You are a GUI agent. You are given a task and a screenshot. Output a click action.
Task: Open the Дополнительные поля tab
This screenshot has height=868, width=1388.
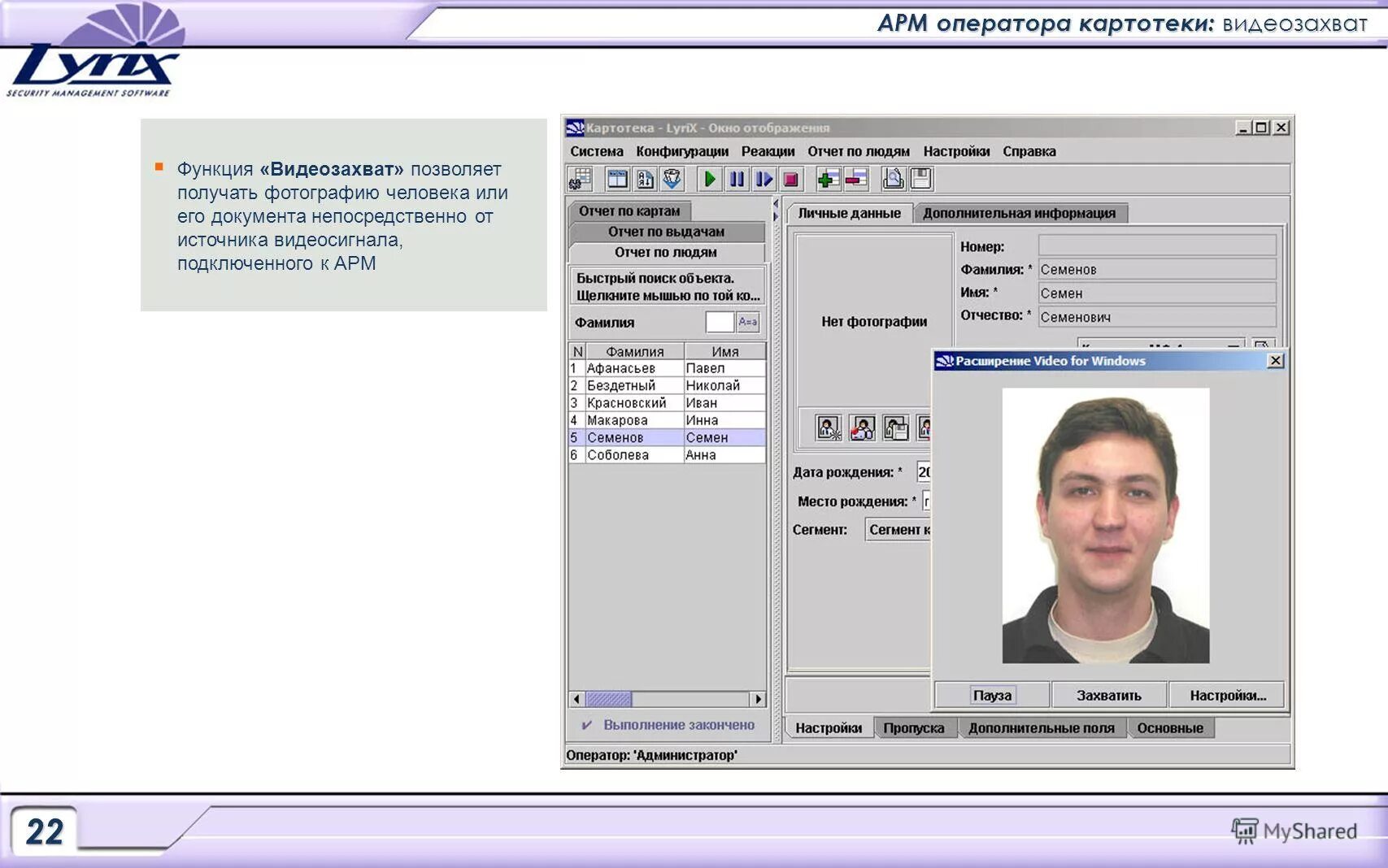(1042, 728)
